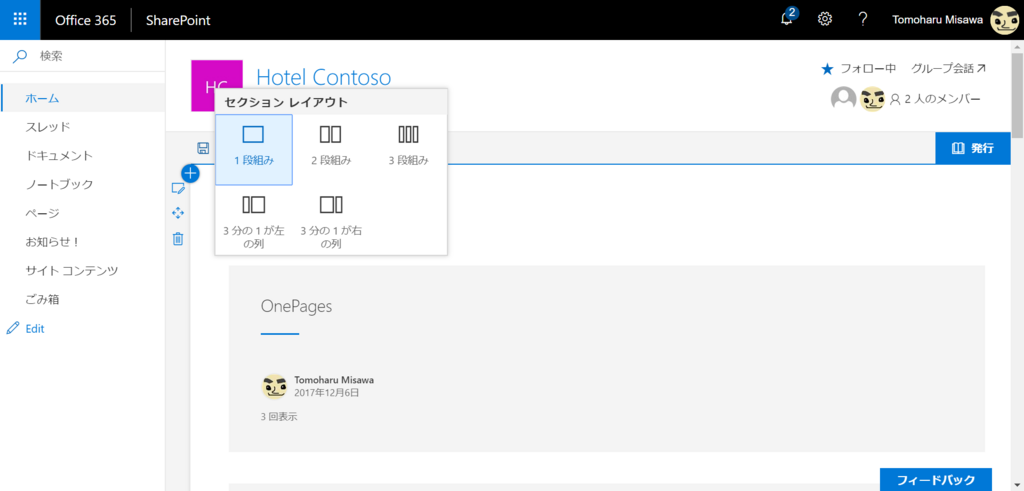Click the 発行 publish button
The height and width of the screenshot is (491, 1024).
972,148
